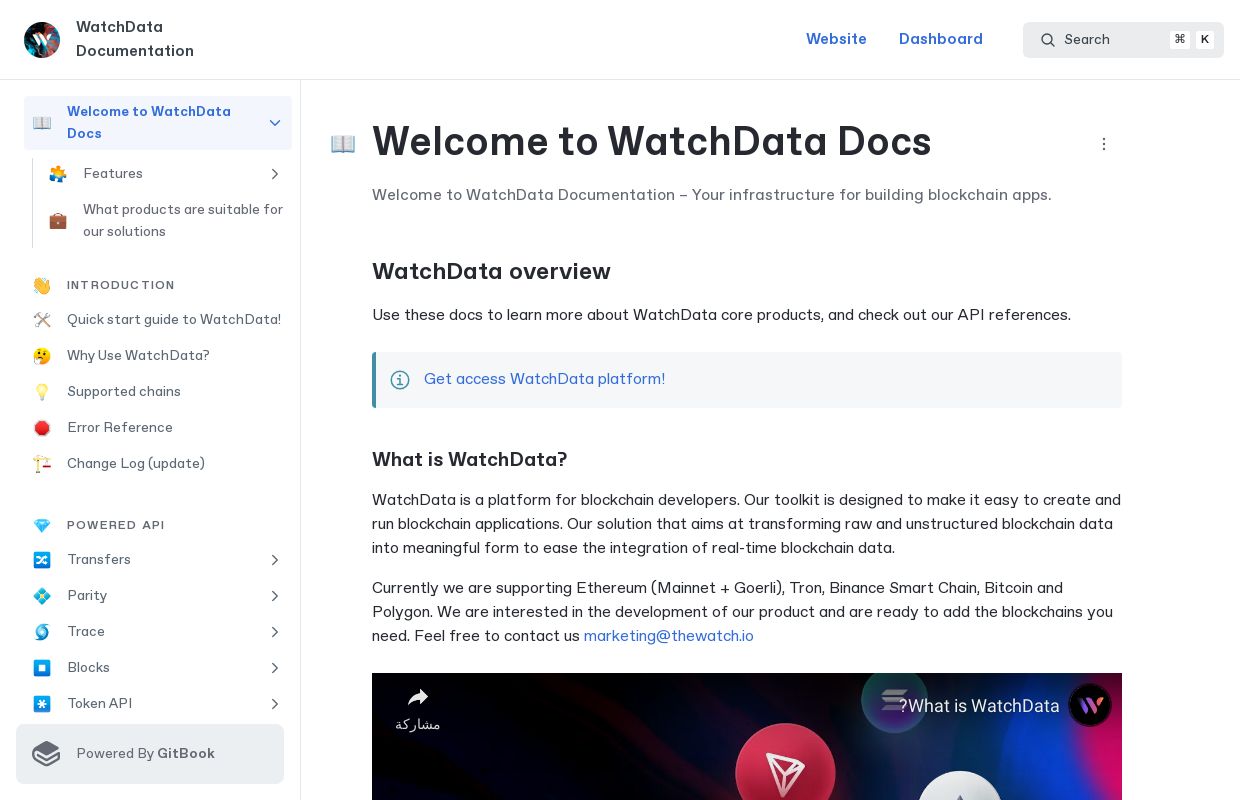
Task: Click the cyclone icon for Trace
Action: (42, 632)
